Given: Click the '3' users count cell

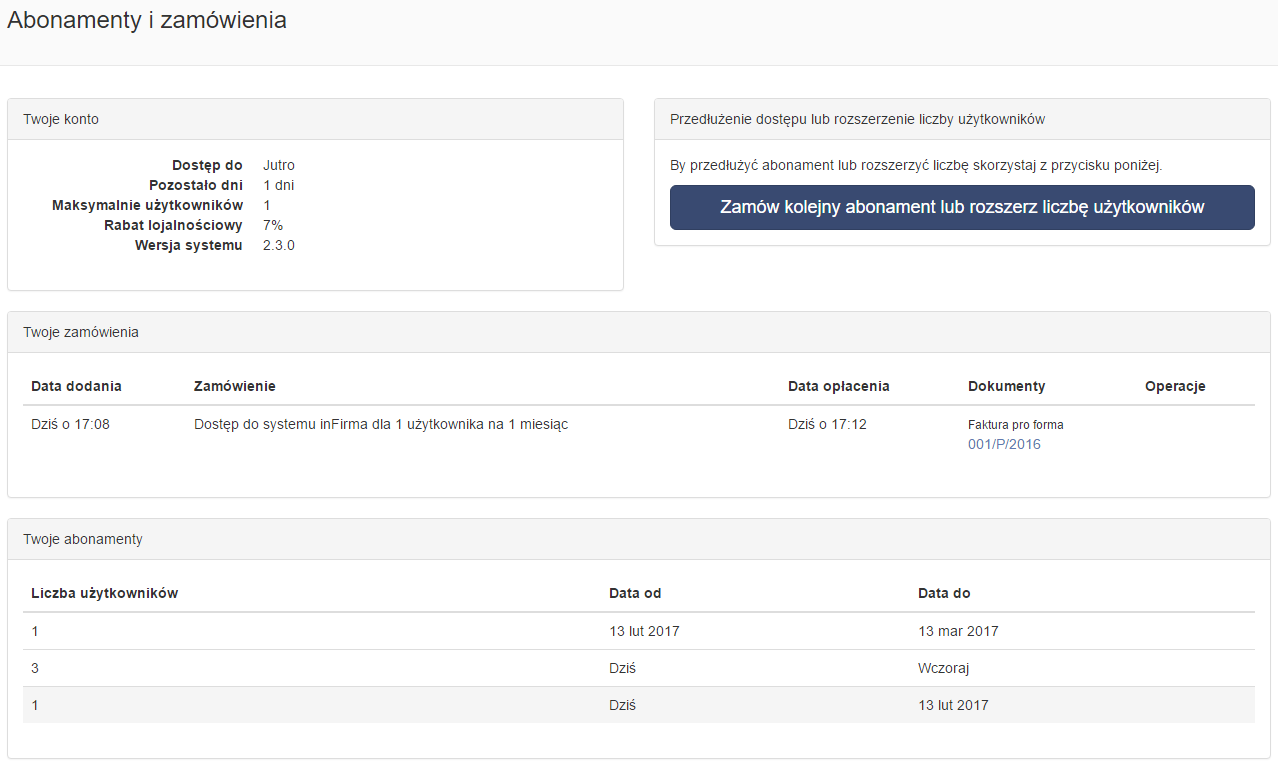Looking at the screenshot, I should [x=35, y=668].
